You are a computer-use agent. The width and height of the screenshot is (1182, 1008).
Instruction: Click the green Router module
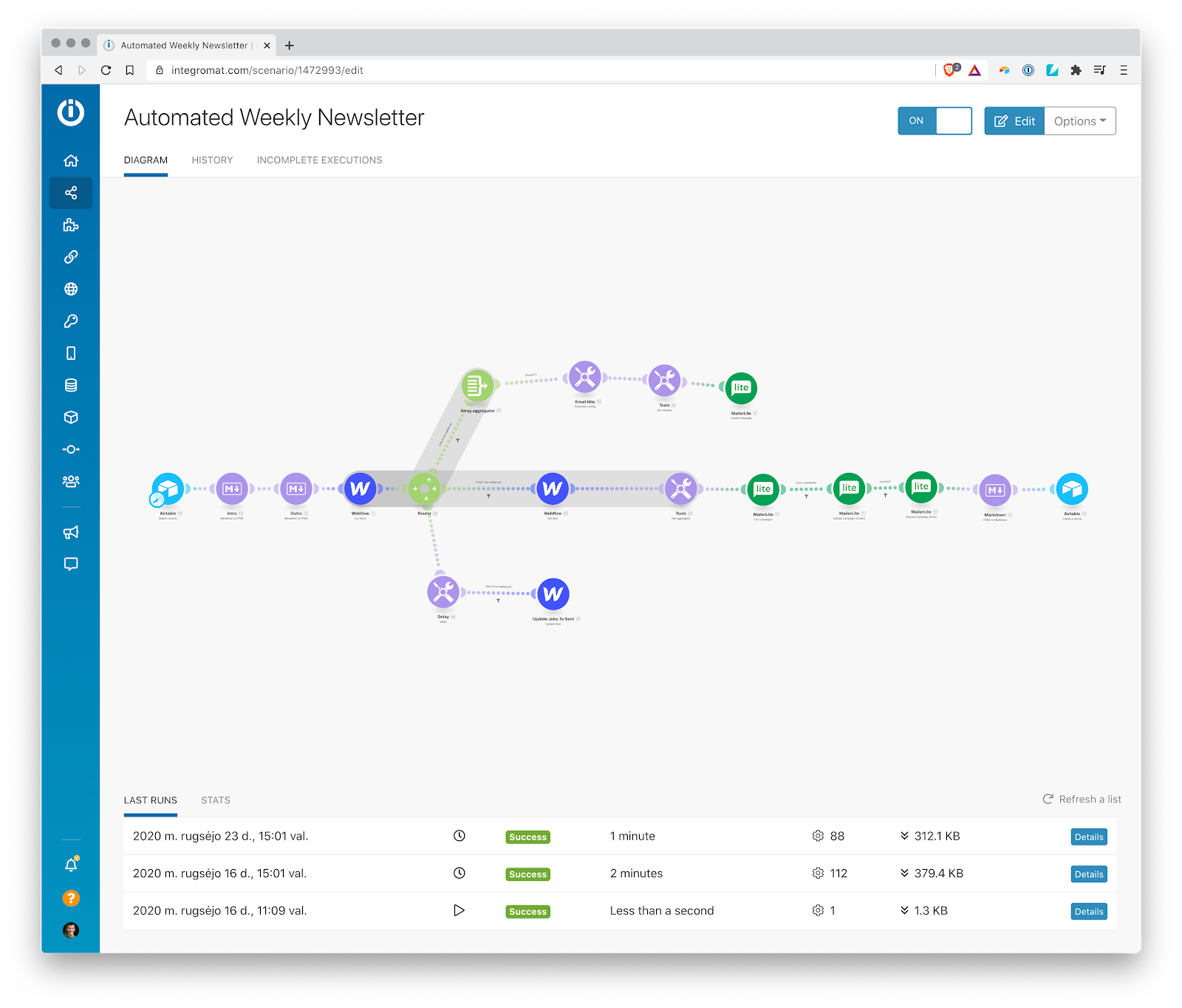pos(425,488)
